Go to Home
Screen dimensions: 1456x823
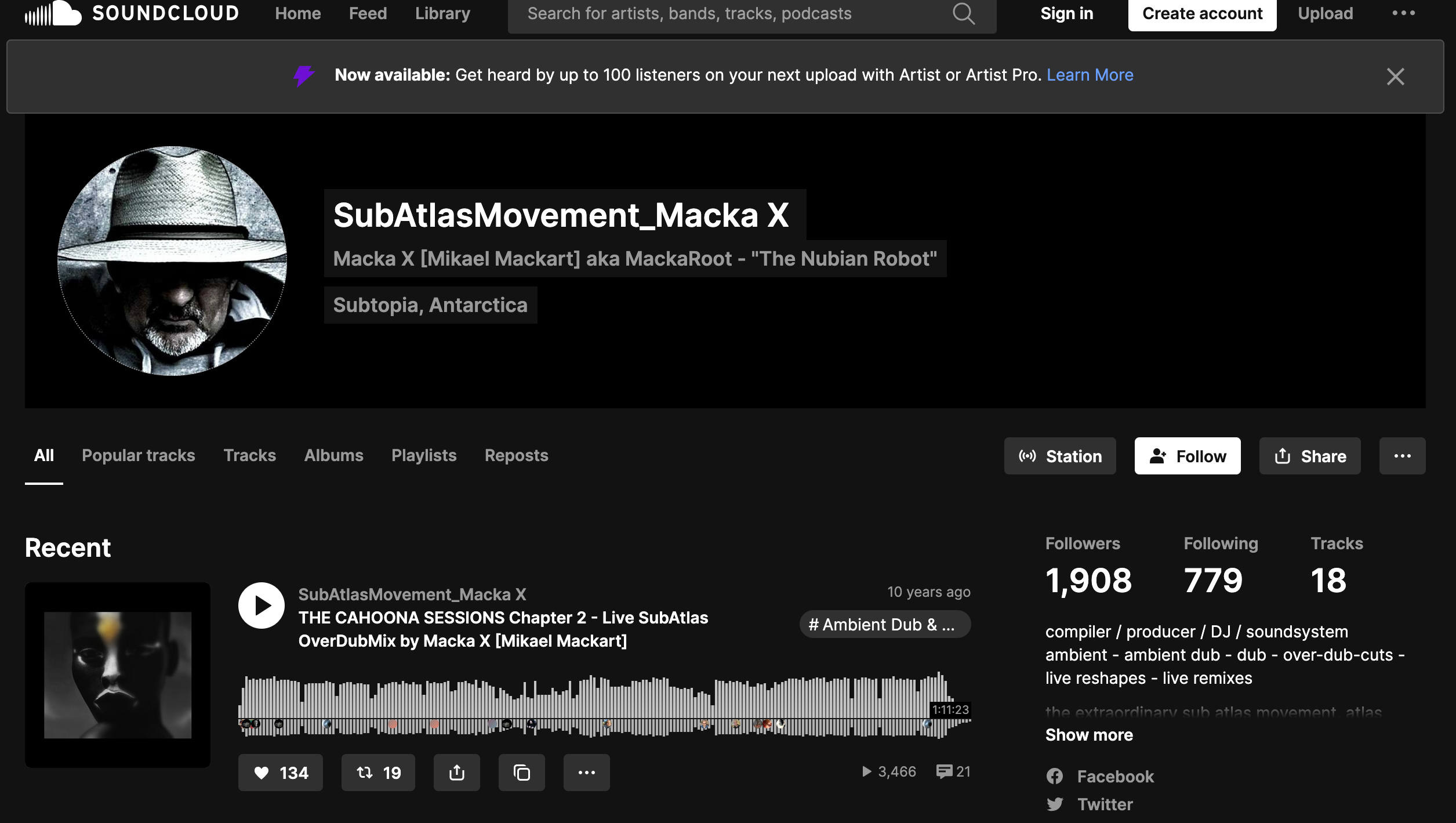coord(298,13)
